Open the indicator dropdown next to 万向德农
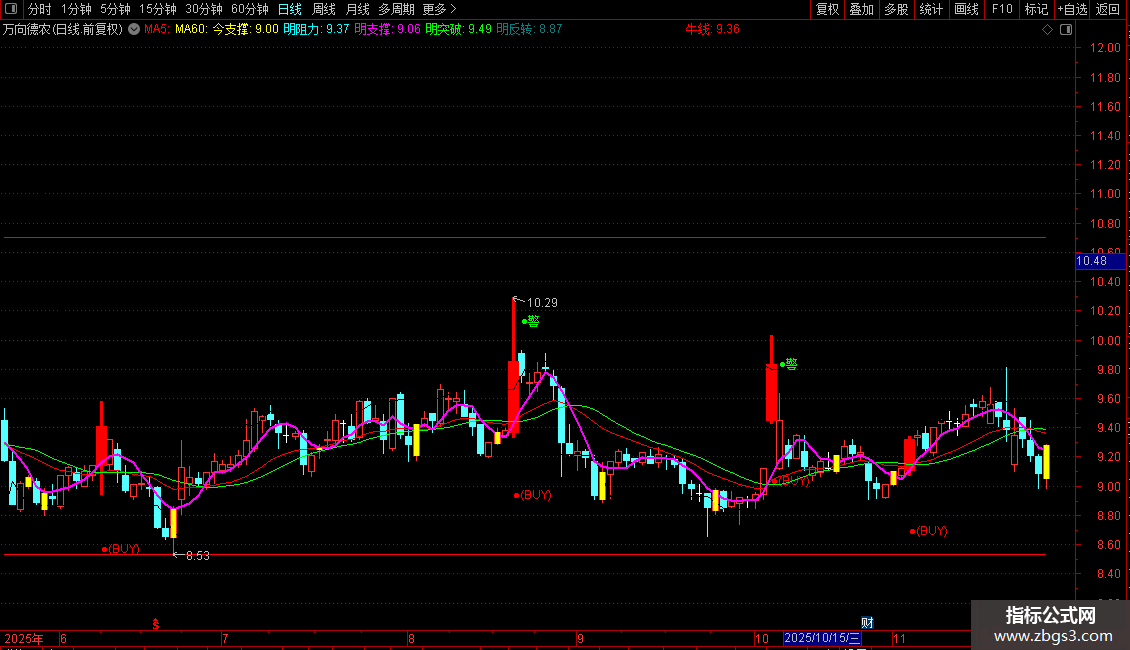 pos(134,29)
